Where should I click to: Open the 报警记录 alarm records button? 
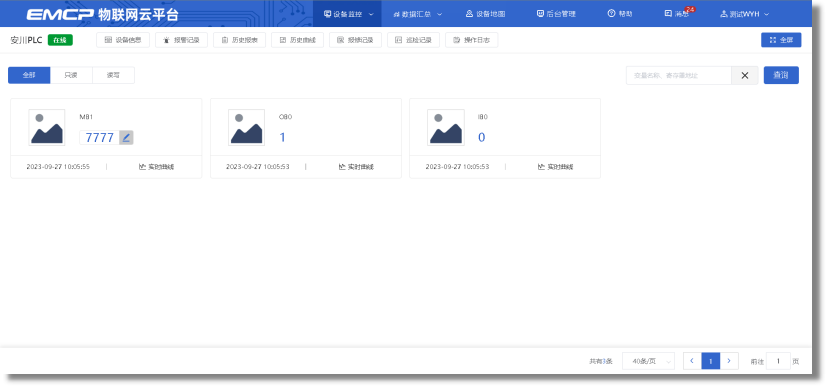pyautogui.click(x=181, y=40)
